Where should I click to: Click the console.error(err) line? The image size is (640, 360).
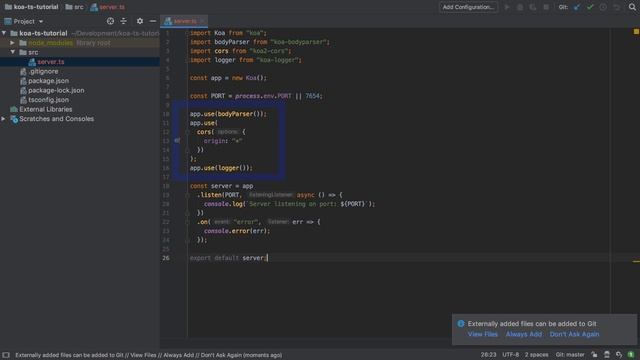237,231
